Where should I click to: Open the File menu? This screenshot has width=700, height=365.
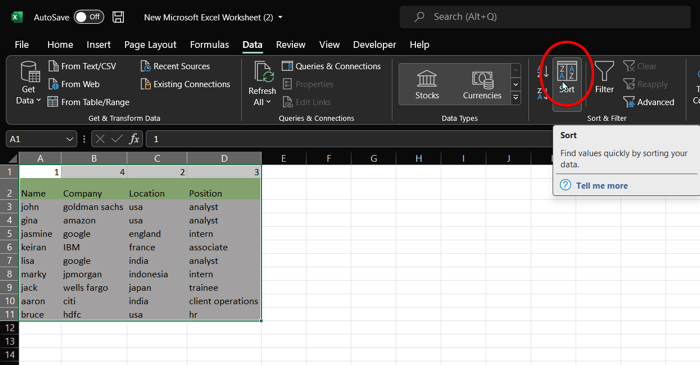(21, 45)
